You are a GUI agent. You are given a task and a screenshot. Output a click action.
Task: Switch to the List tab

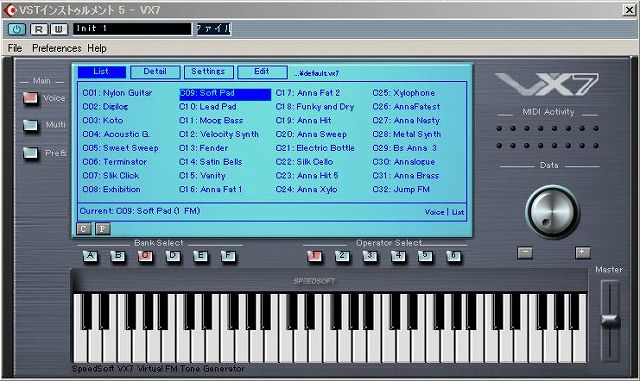tap(101, 72)
